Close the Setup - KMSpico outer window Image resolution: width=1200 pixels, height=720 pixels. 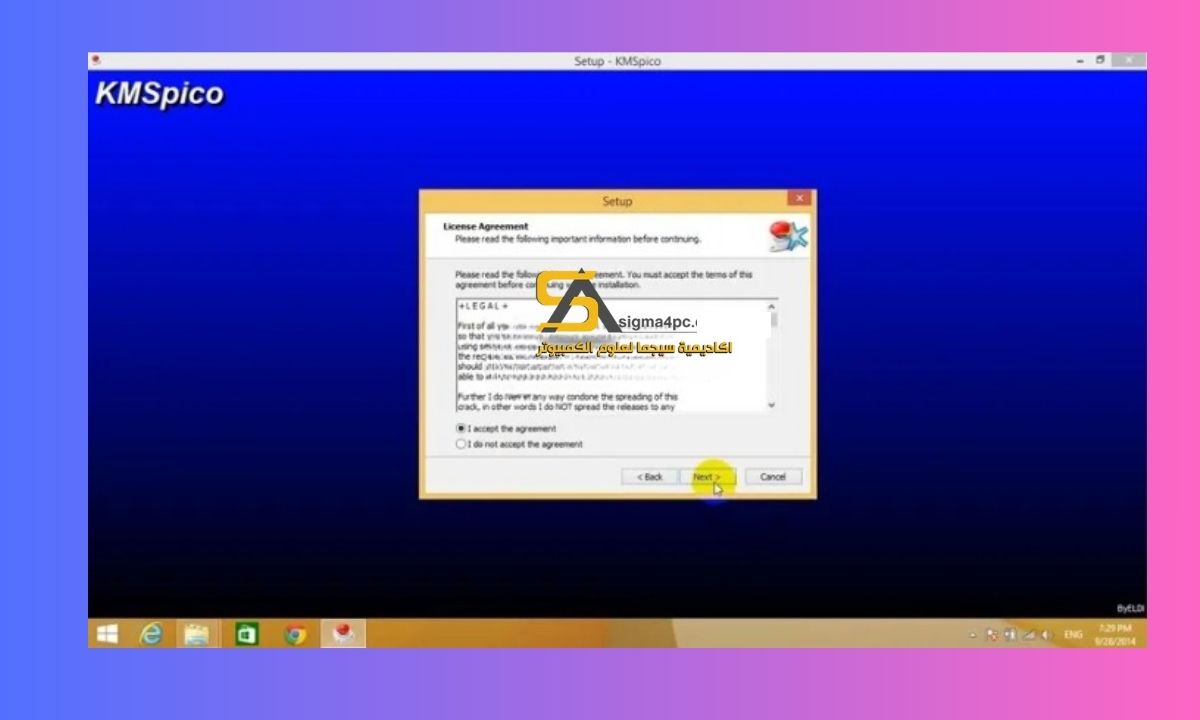[x=1129, y=61]
